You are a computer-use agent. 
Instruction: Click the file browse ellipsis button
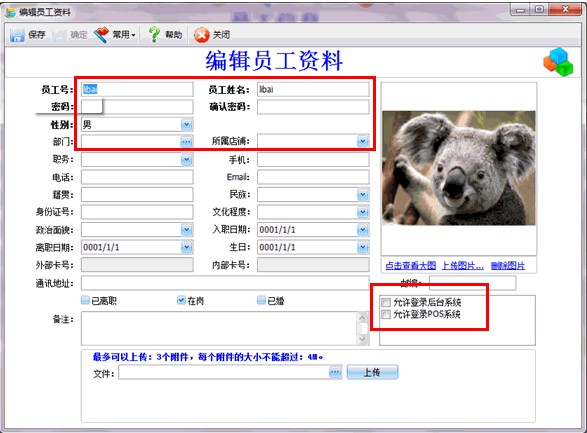(x=335, y=372)
